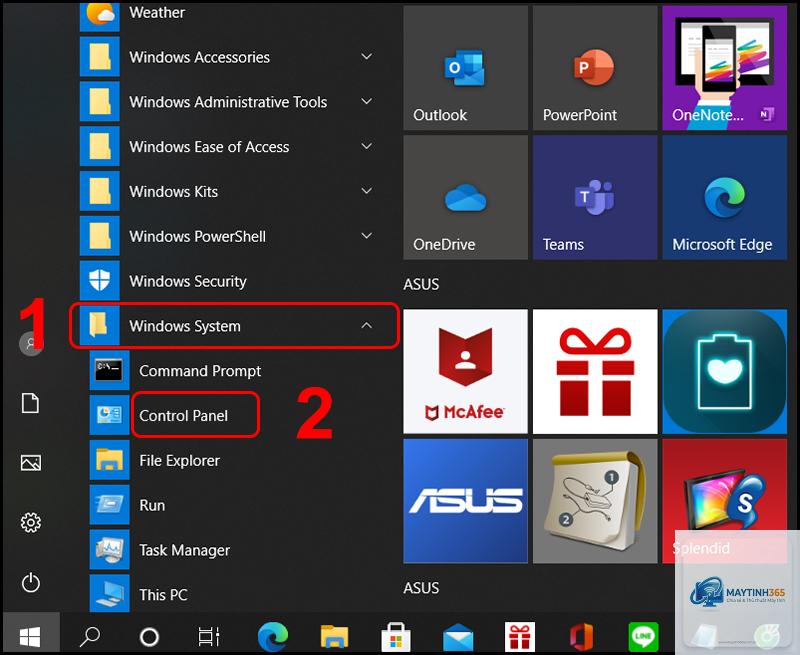Image resolution: width=800 pixels, height=655 pixels.
Task: Click the red gift box tile
Action: [595, 371]
